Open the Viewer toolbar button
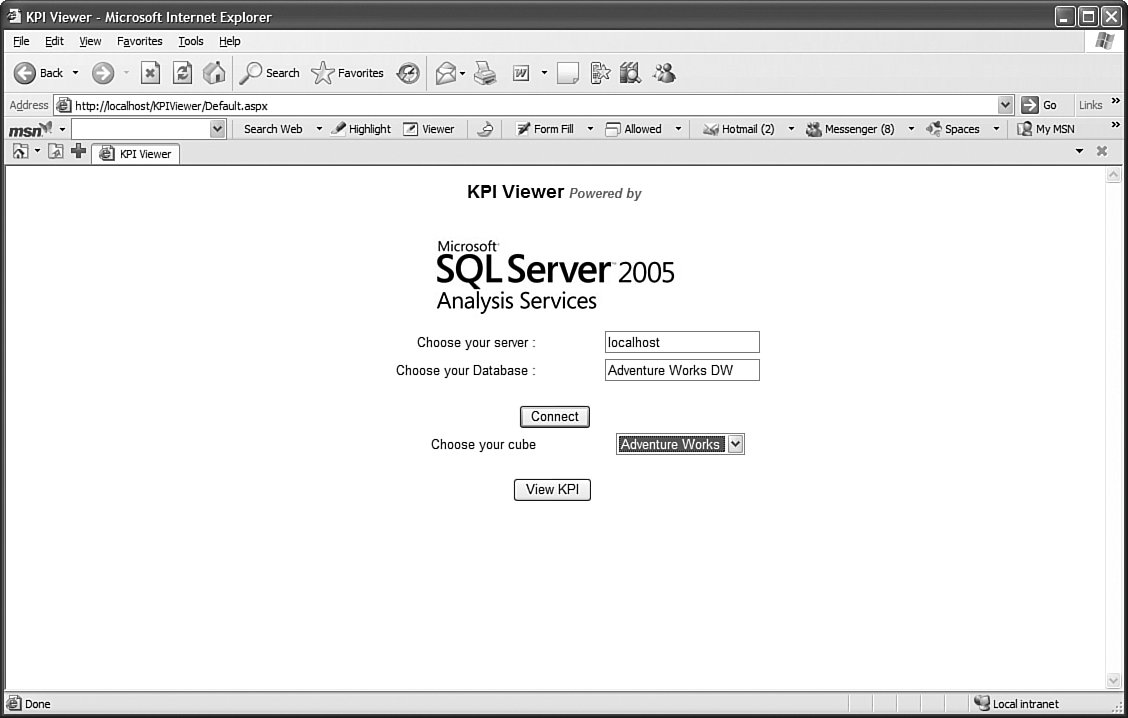This screenshot has height=718, width=1128. point(429,129)
